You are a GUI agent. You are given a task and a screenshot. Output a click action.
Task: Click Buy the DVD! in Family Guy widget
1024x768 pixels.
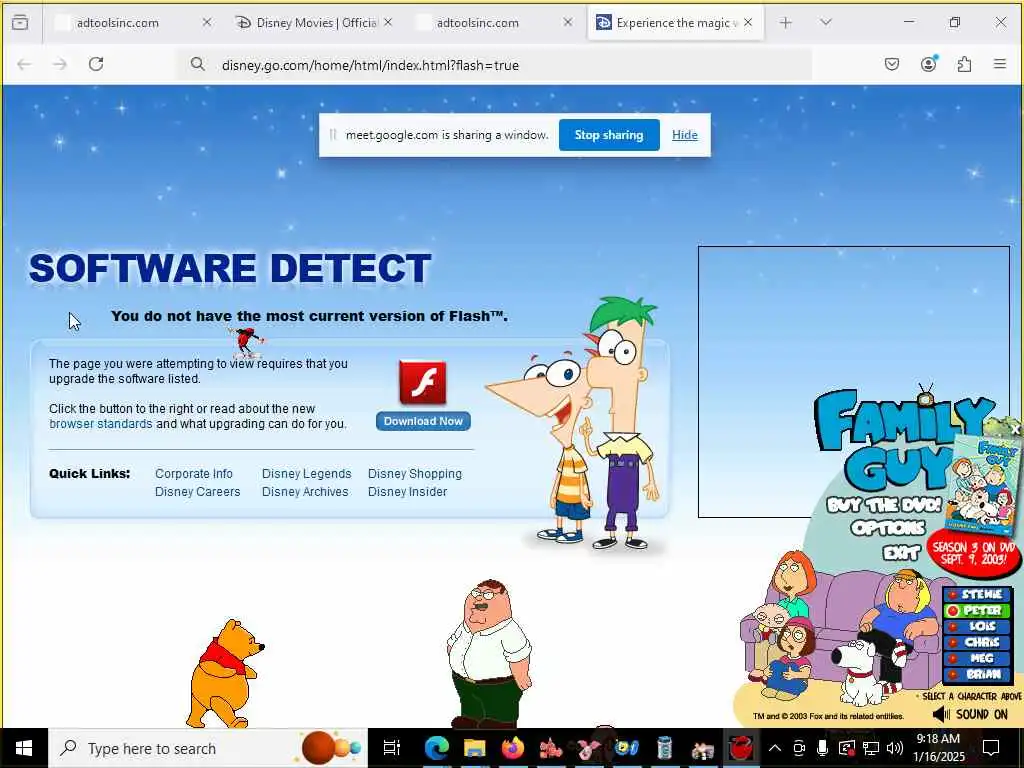click(884, 504)
